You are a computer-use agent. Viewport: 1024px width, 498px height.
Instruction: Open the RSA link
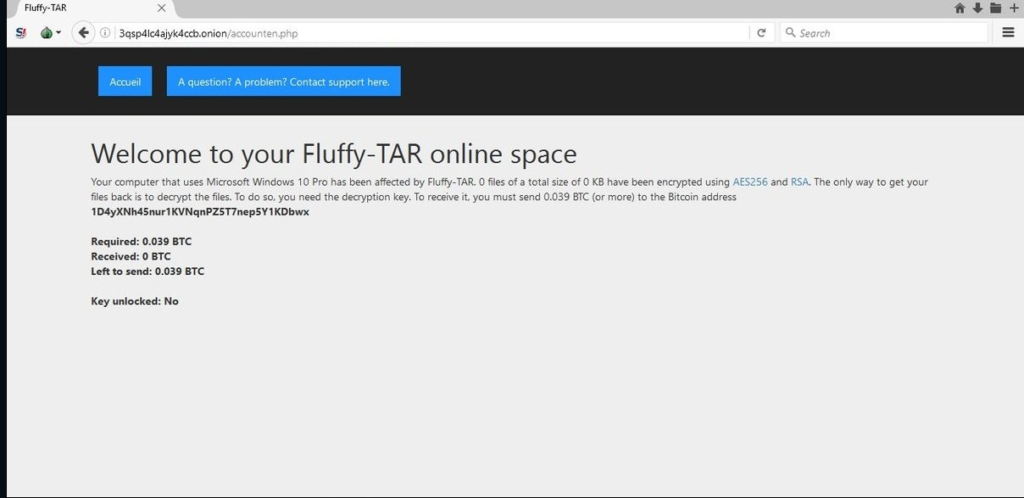[799, 182]
